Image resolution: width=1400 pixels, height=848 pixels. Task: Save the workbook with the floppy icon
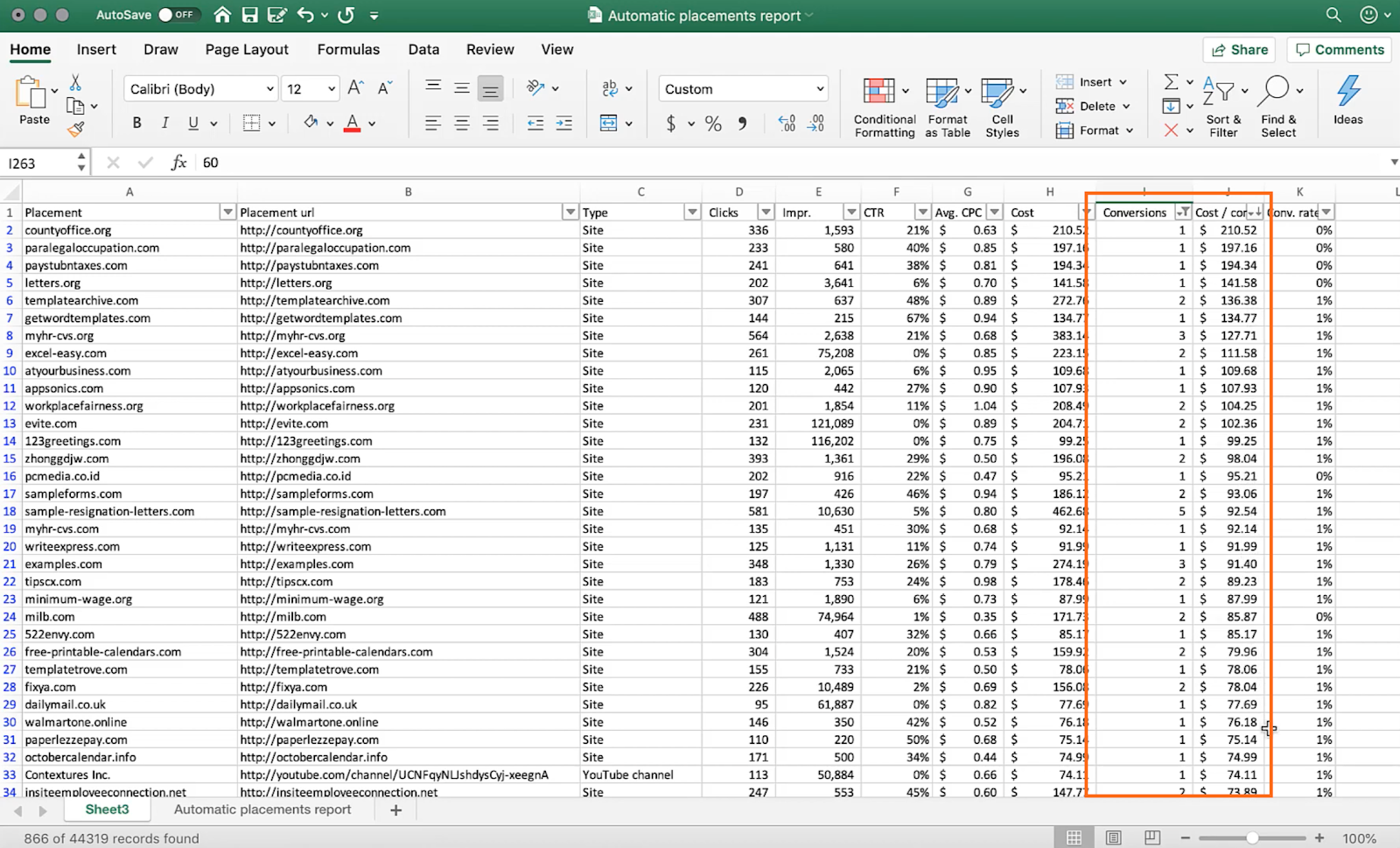(x=250, y=15)
